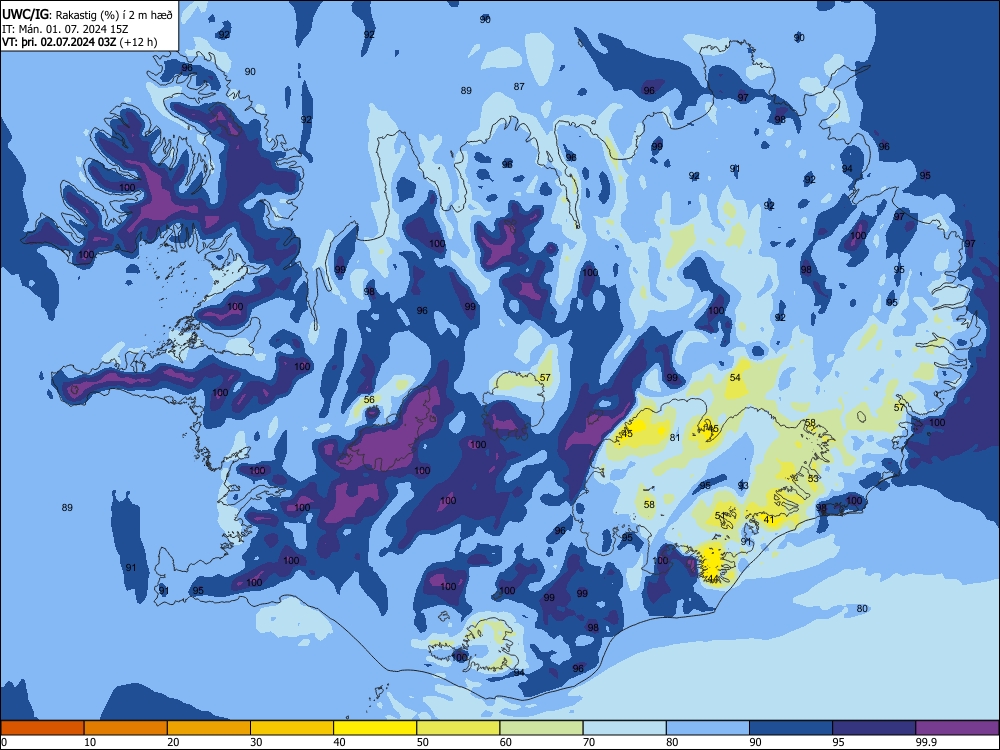Click the humidity value '56' on the map
Screen dimensions: 1000x750
coord(369,400)
